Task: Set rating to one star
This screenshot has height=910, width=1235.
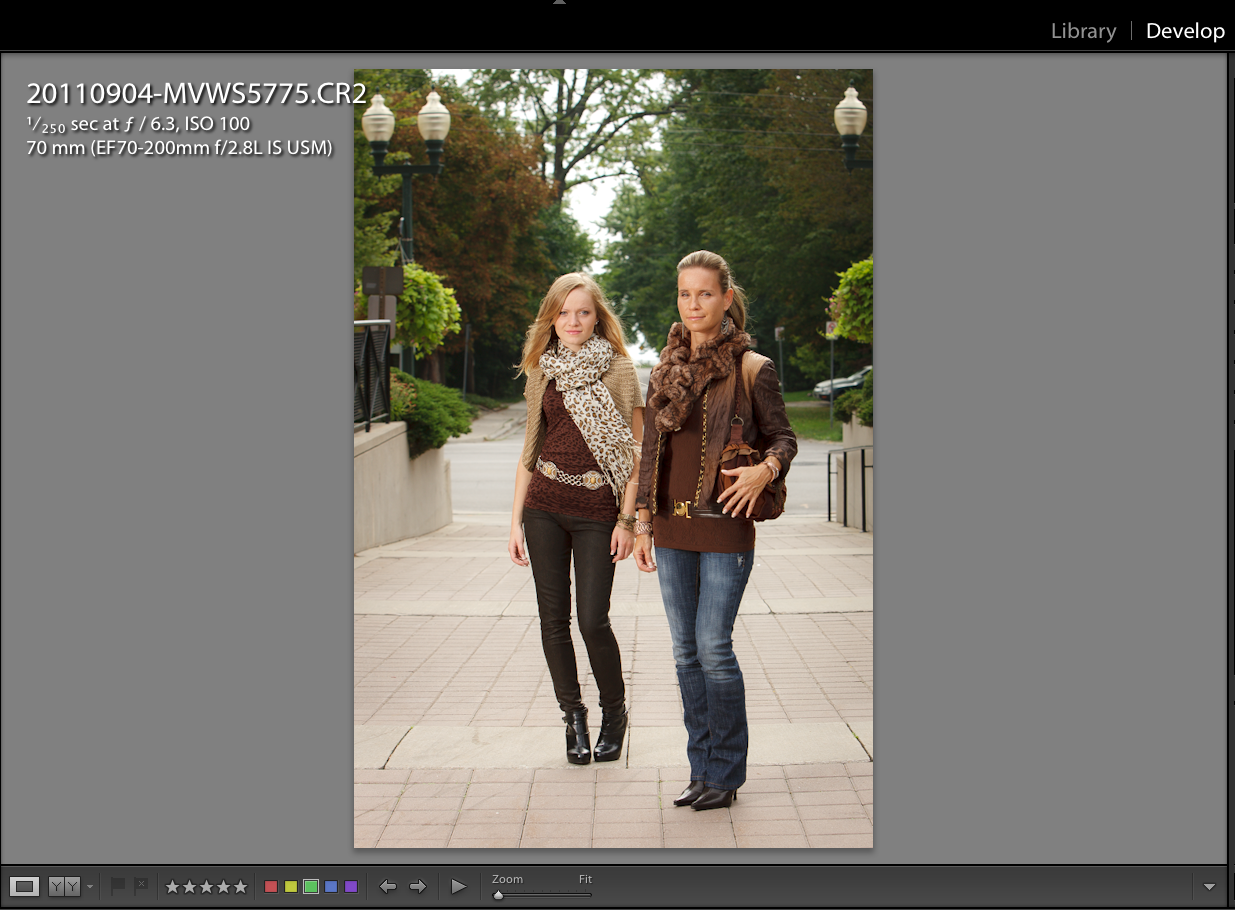Action: coord(172,887)
